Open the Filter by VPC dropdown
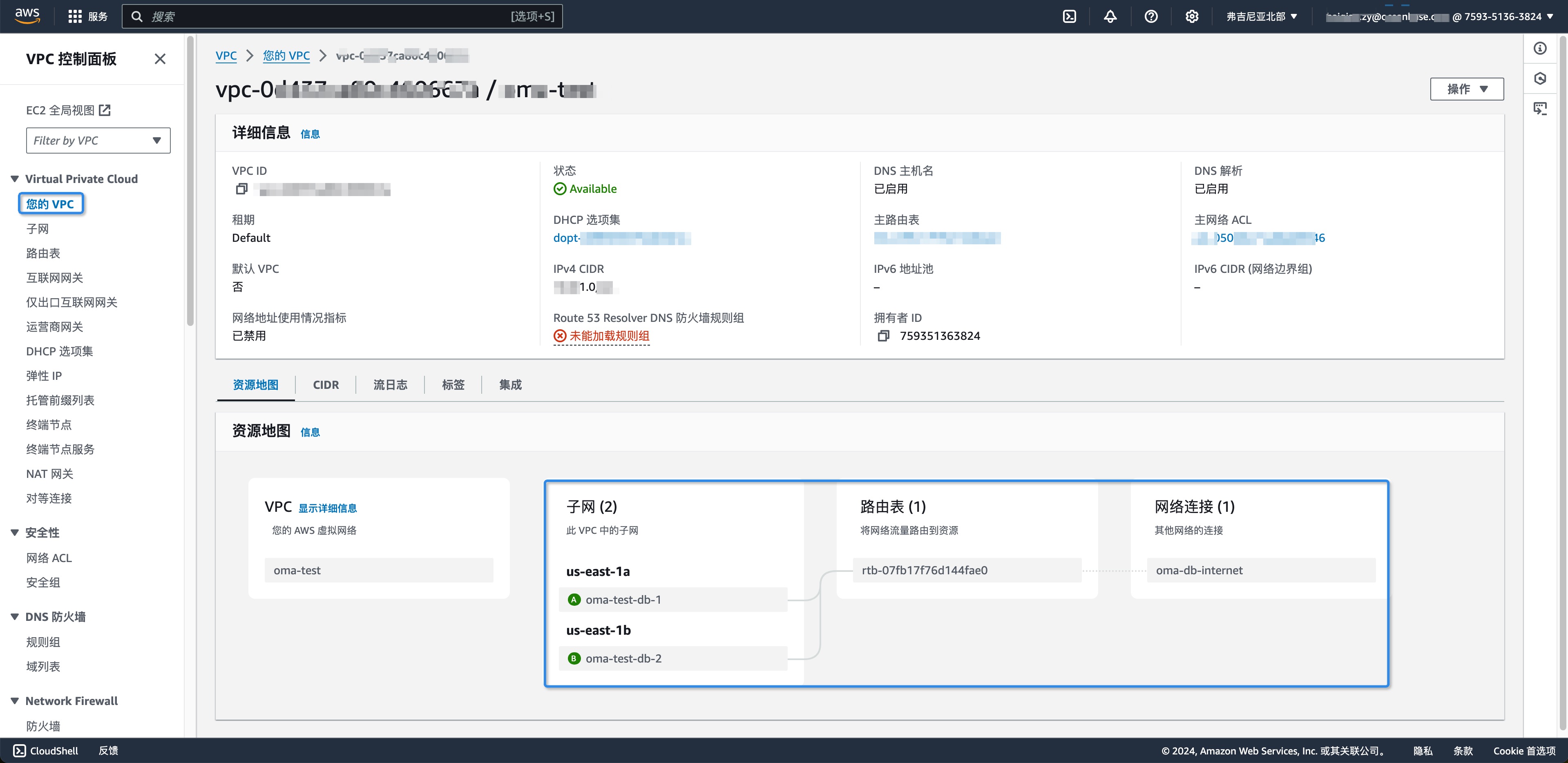The image size is (1568, 763). point(98,141)
